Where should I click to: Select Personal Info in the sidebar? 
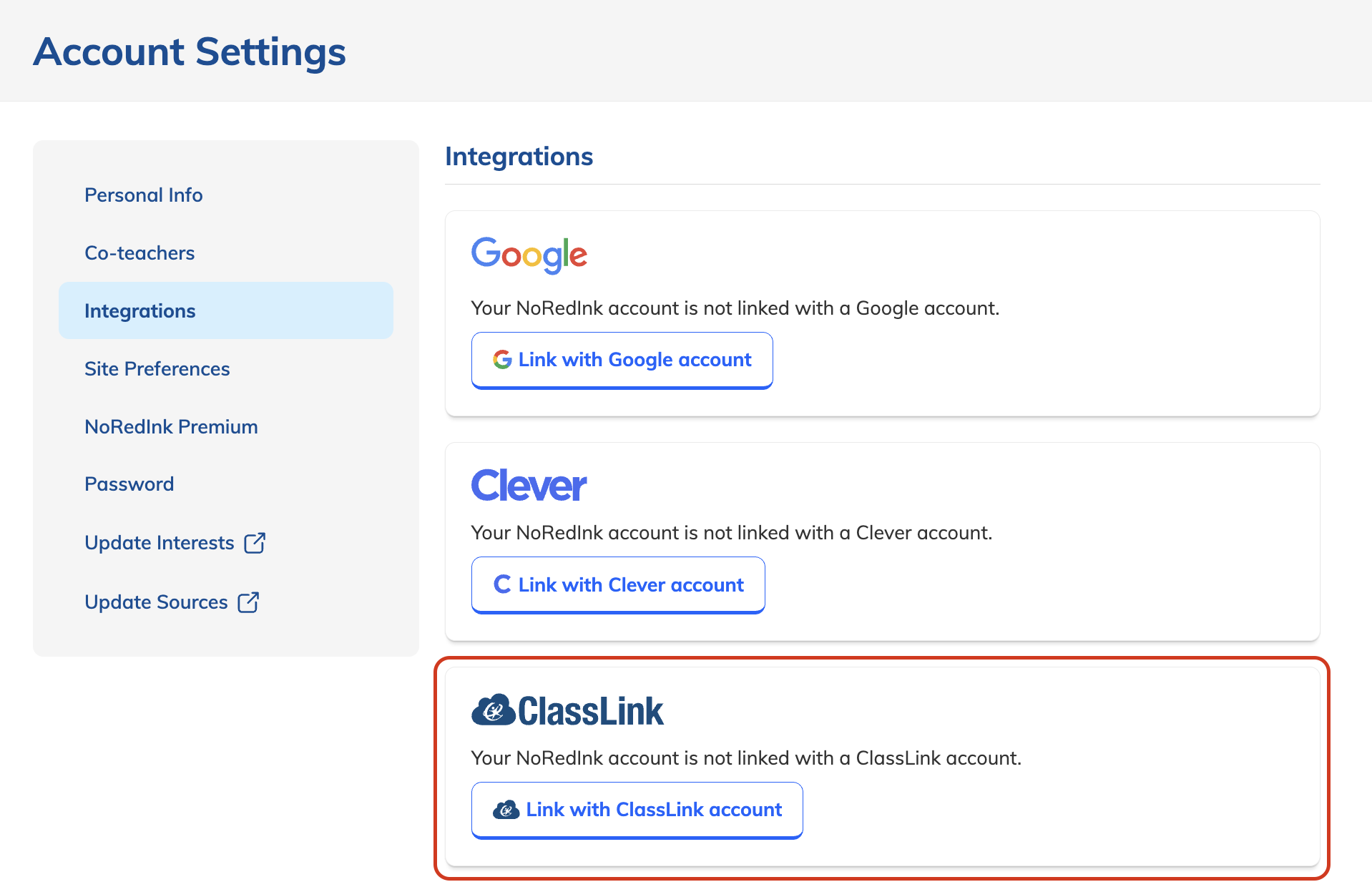(x=143, y=195)
